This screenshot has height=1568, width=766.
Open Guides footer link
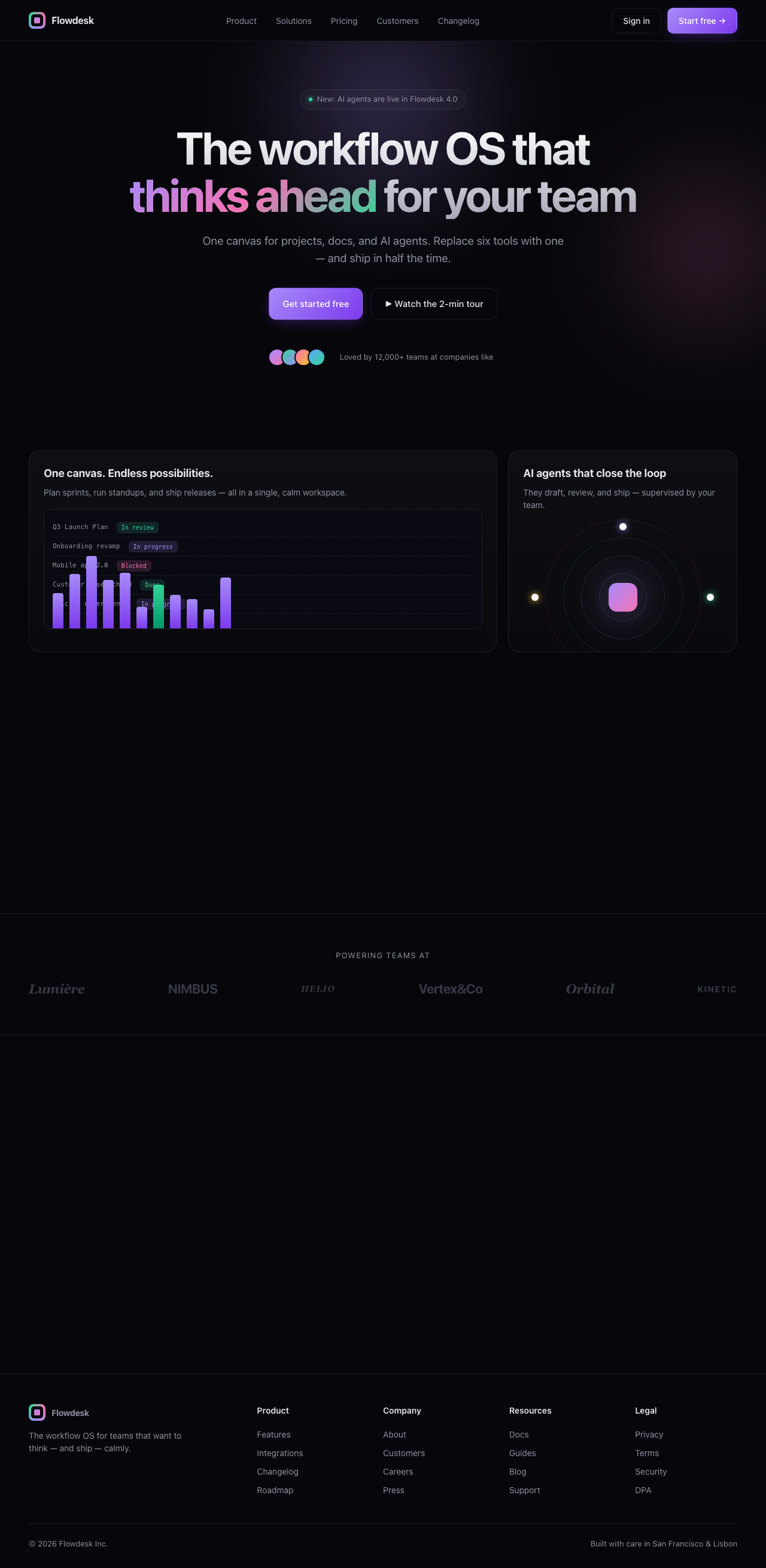coord(522,1454)
